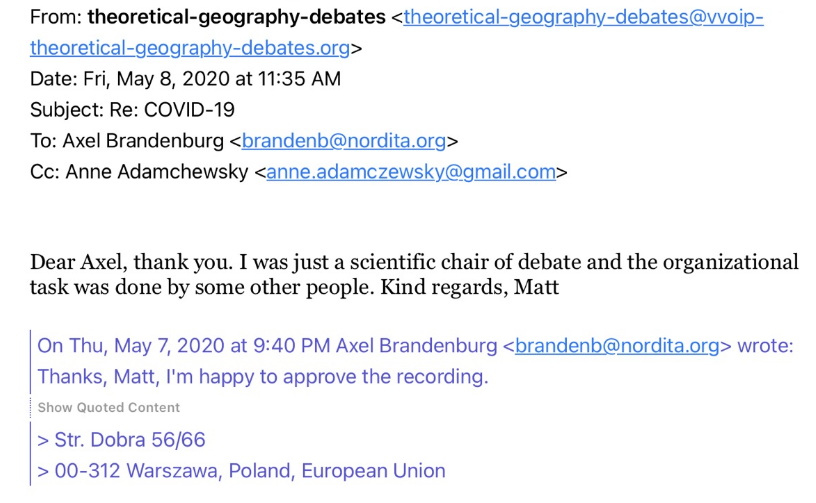Click brandenb@nordita.org link in quoted reply header
The height and width of the screenshot is (503, 816).
(x=617, y=346)
